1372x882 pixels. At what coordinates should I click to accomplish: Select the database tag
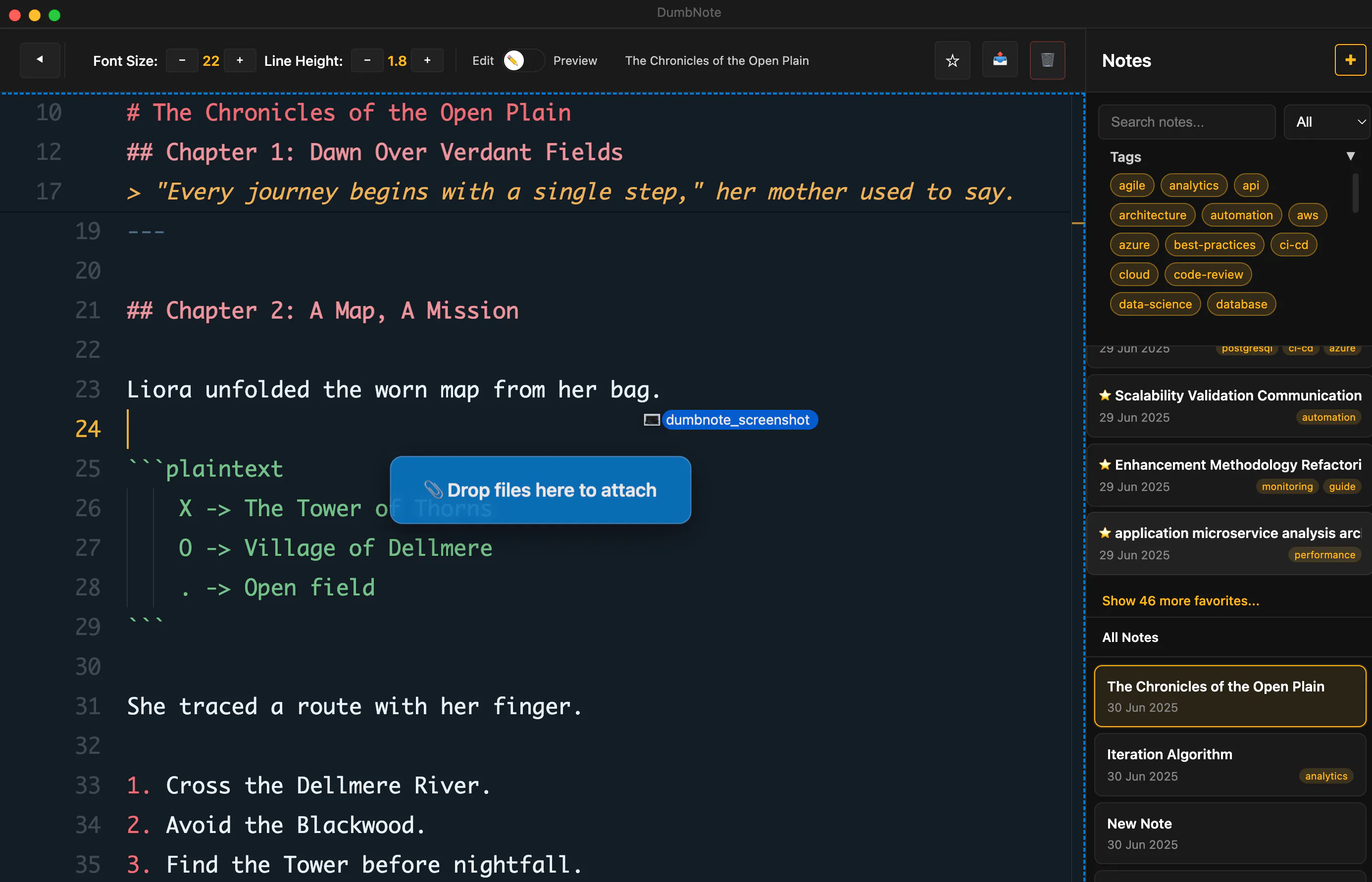click(1241, 305)
